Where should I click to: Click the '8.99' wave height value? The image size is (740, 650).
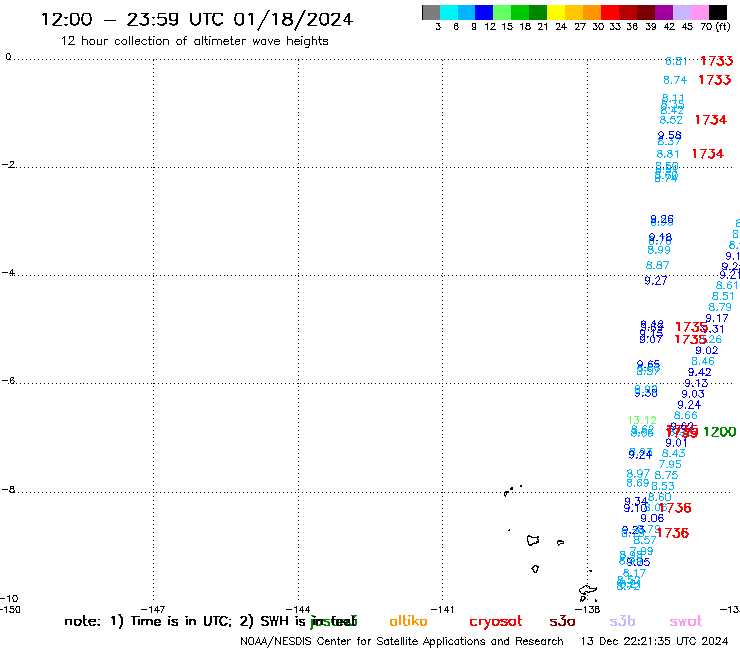tap(659, 250)
